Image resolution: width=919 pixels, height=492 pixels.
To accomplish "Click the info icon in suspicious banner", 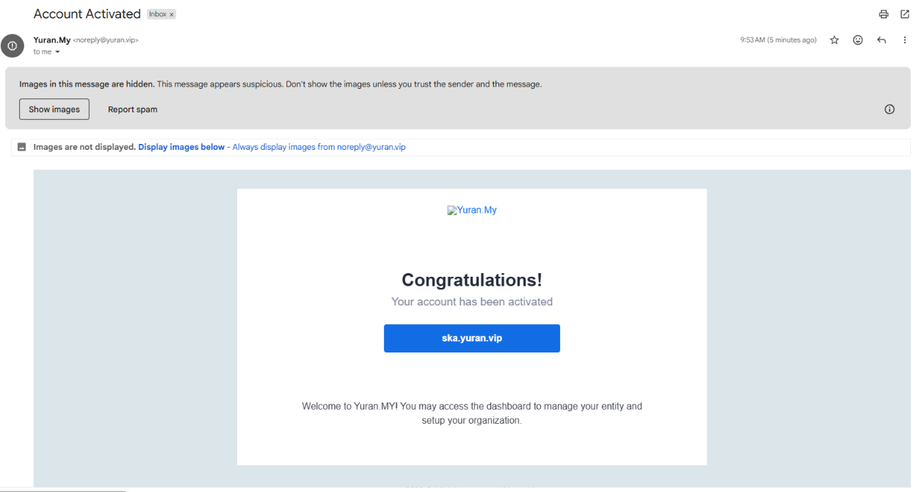I will tap(889, 109).
